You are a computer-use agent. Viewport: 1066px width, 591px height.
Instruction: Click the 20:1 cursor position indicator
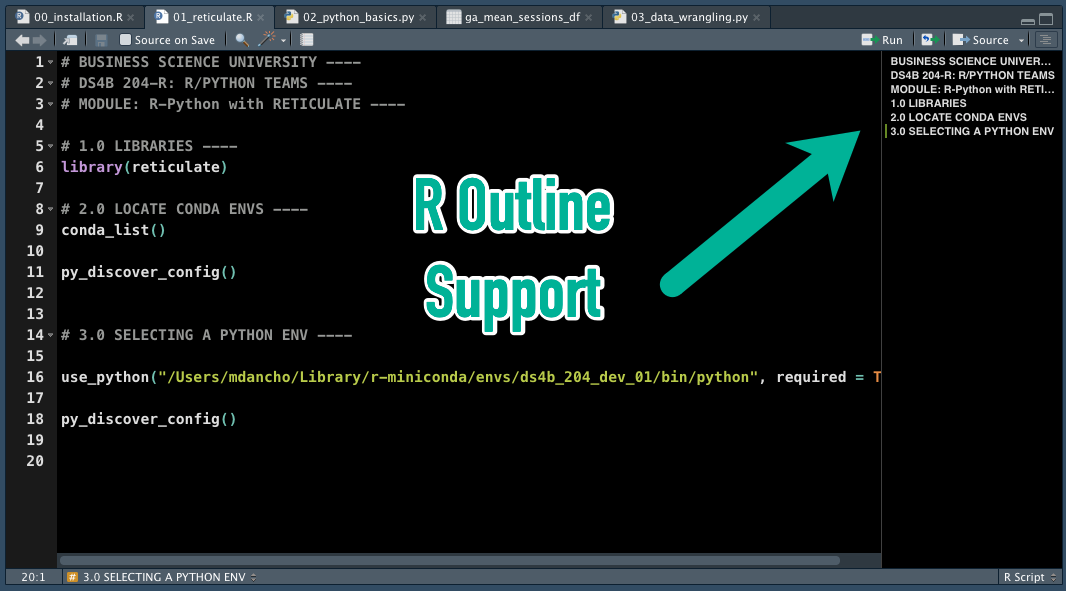coord(33,577)
